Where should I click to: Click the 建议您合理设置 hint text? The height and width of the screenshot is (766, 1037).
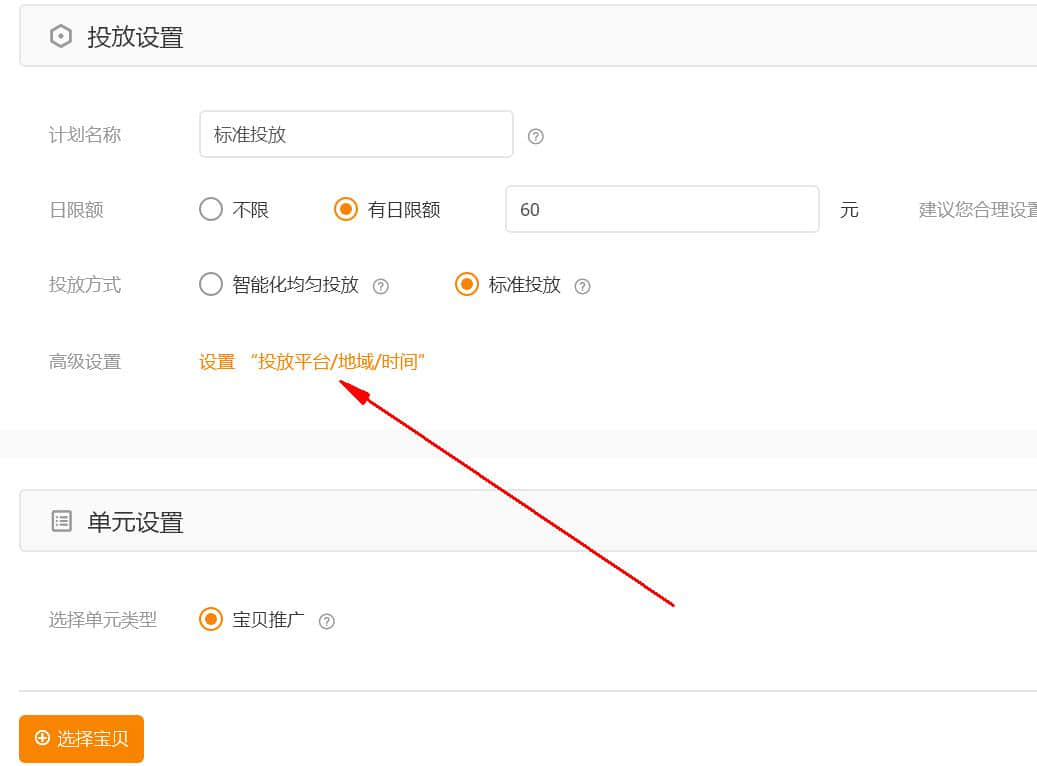(x=977, y=210)
